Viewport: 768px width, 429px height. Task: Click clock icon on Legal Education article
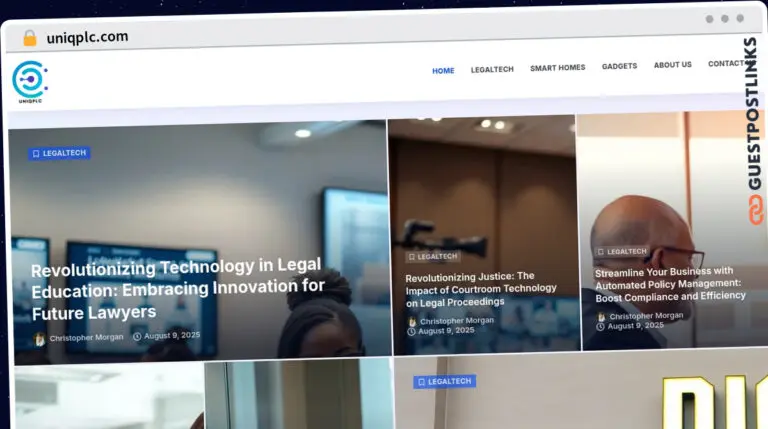(x=137, y=336)
